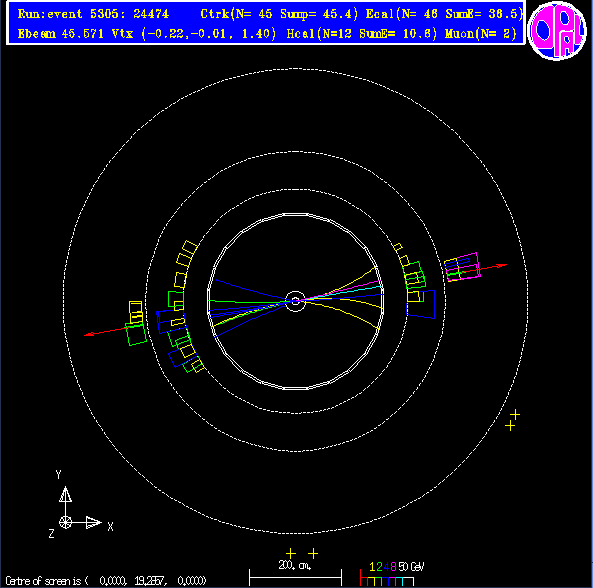Click the right yellow cross at bottom

(x=313, y=554)
